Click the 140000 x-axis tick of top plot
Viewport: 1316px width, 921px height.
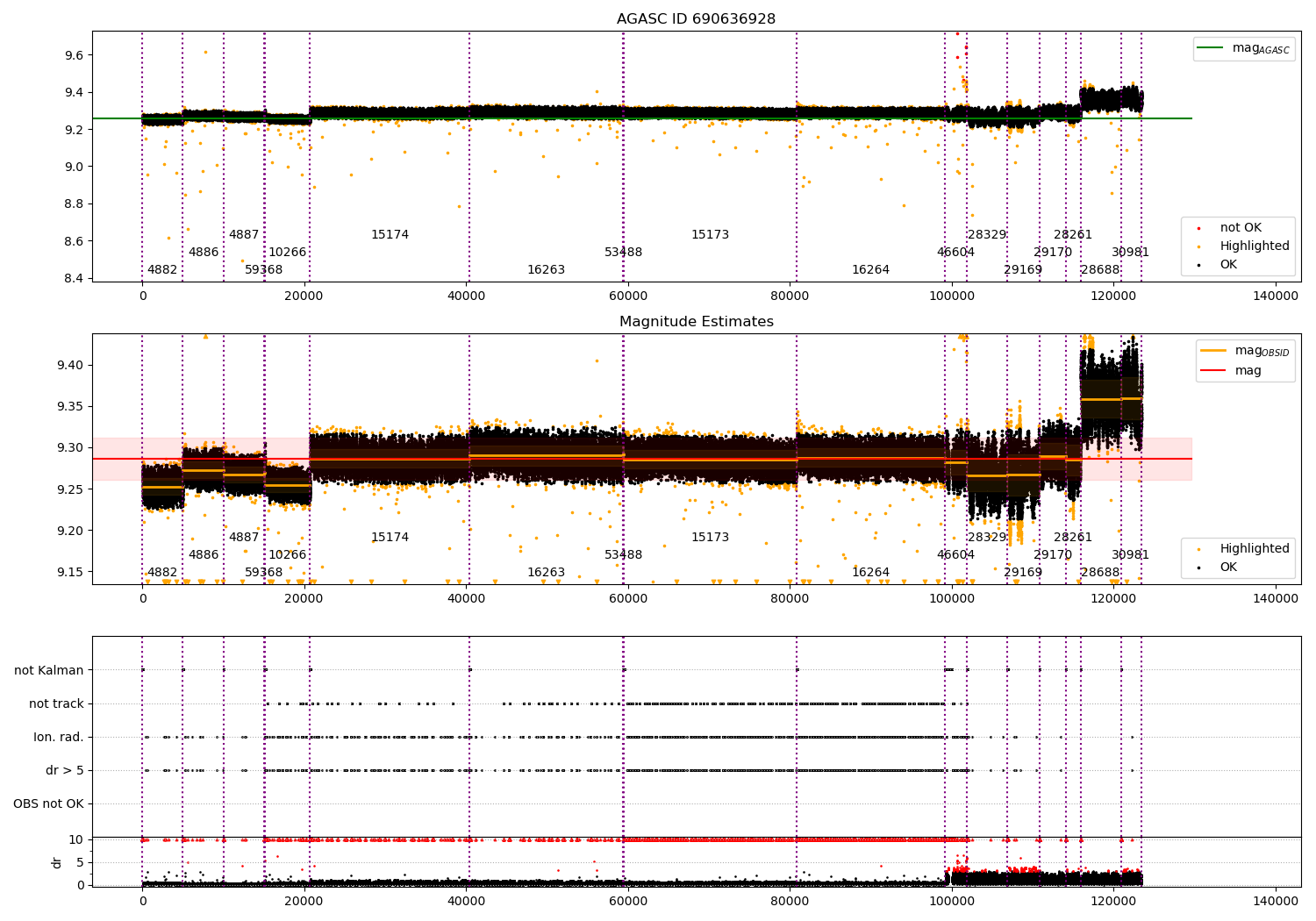[1275, 296]
